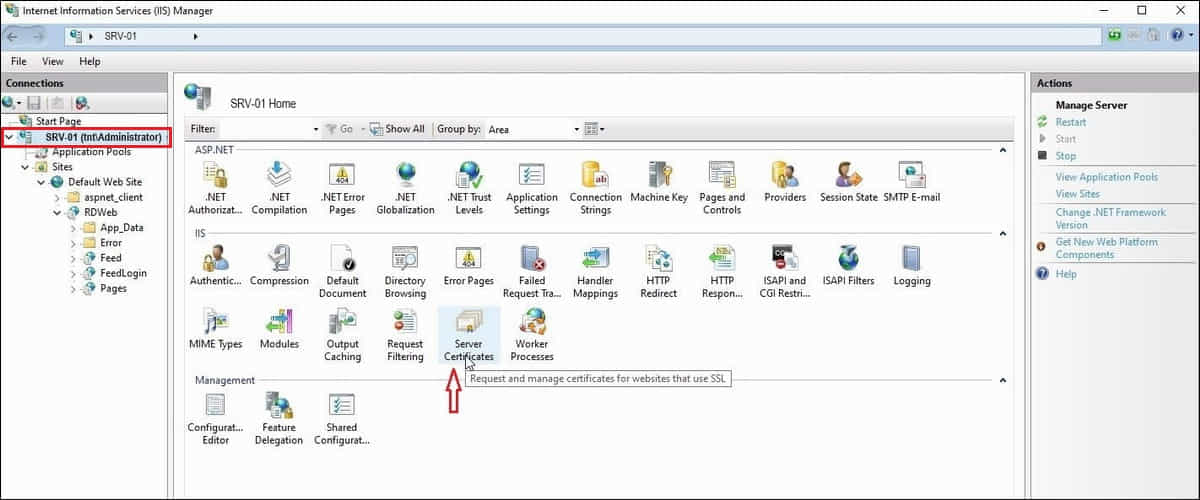The height and width of the screenshot is (500, 1200).
Task: Expand the App_Data folder node
Action: tap(73, 228)
